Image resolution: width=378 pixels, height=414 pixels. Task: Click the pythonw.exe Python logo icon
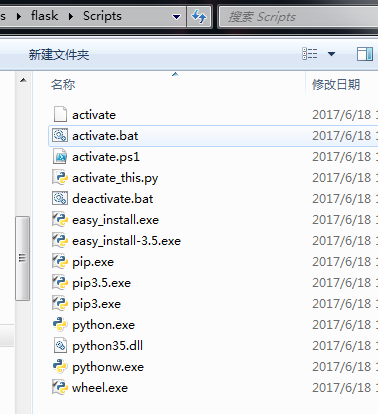tap(60, 366)
